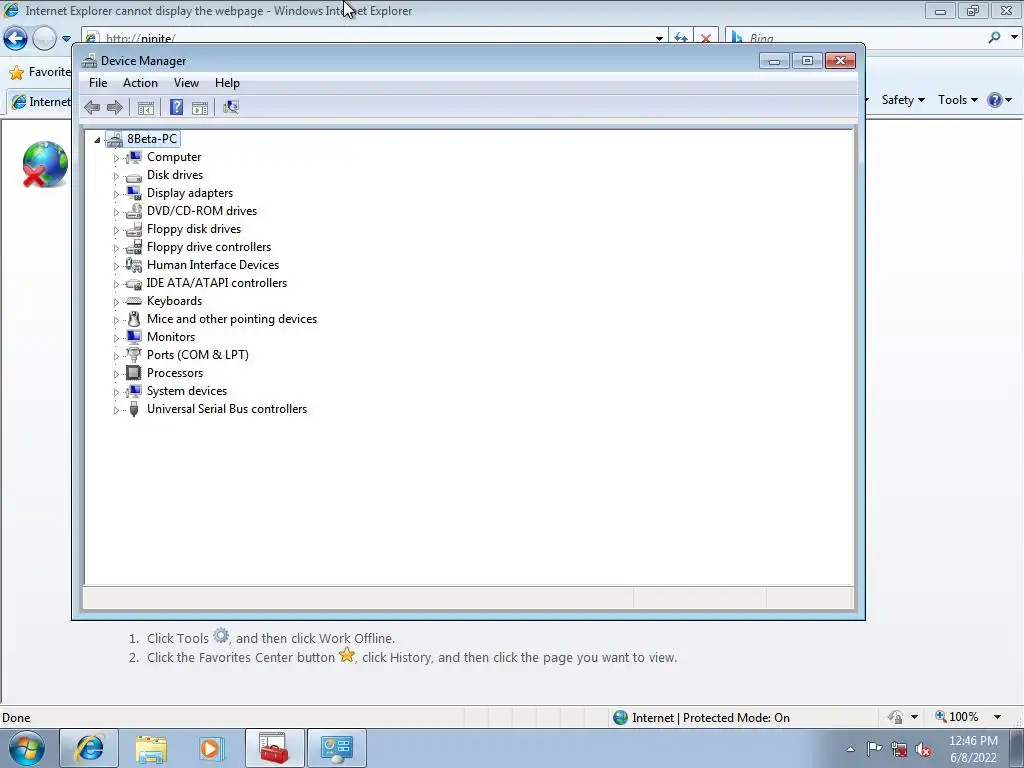Select the Floppy disk drives icon
Image resolution: width=1024 pixels, height=768 pixels.
click(x=133, y=229)
